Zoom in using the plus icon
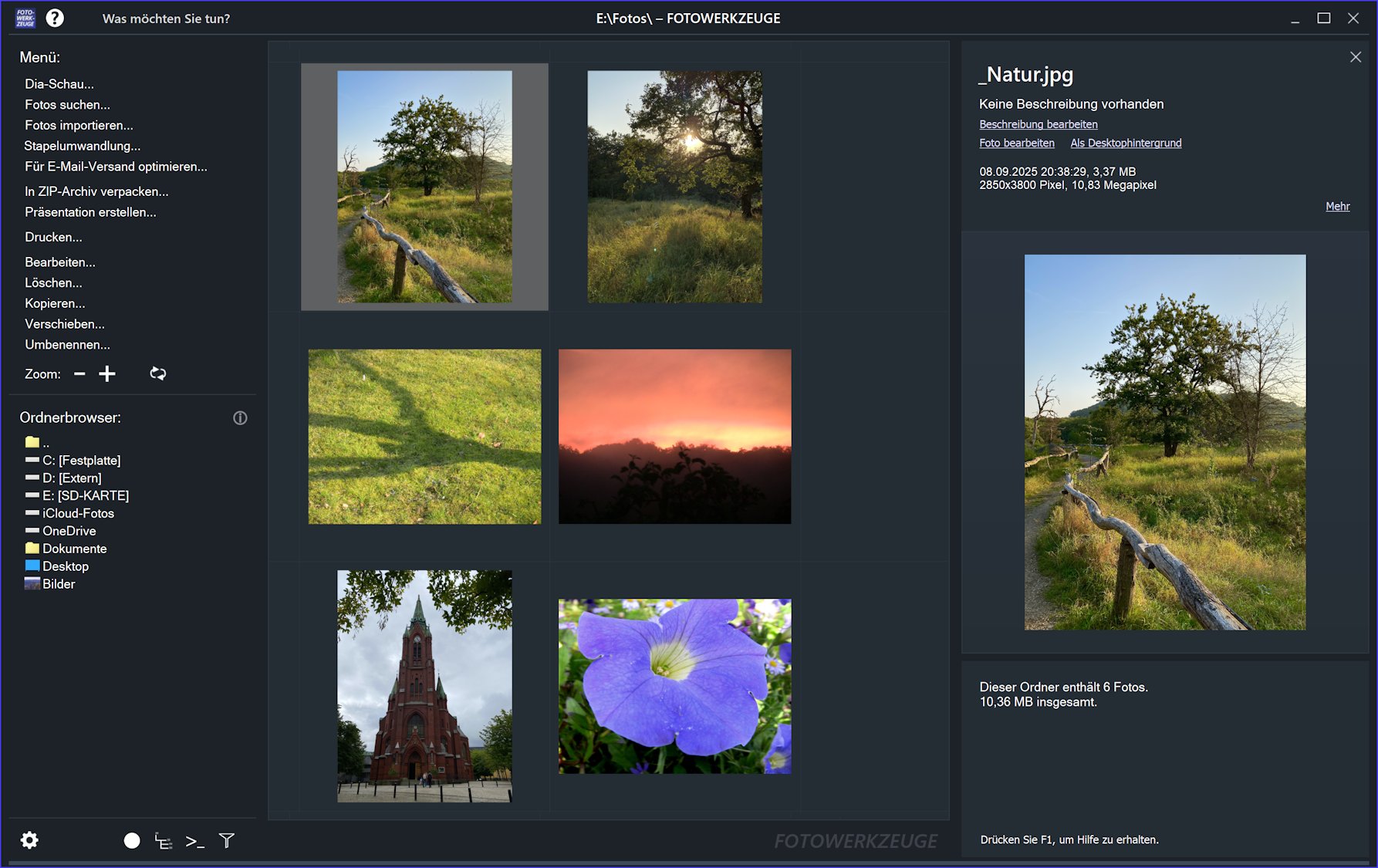 click(107, 373)
